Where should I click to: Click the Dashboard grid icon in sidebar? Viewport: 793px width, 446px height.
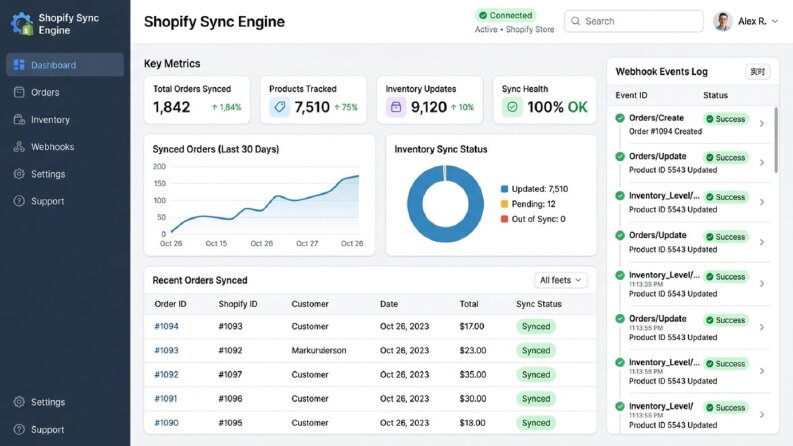[19, 65]
